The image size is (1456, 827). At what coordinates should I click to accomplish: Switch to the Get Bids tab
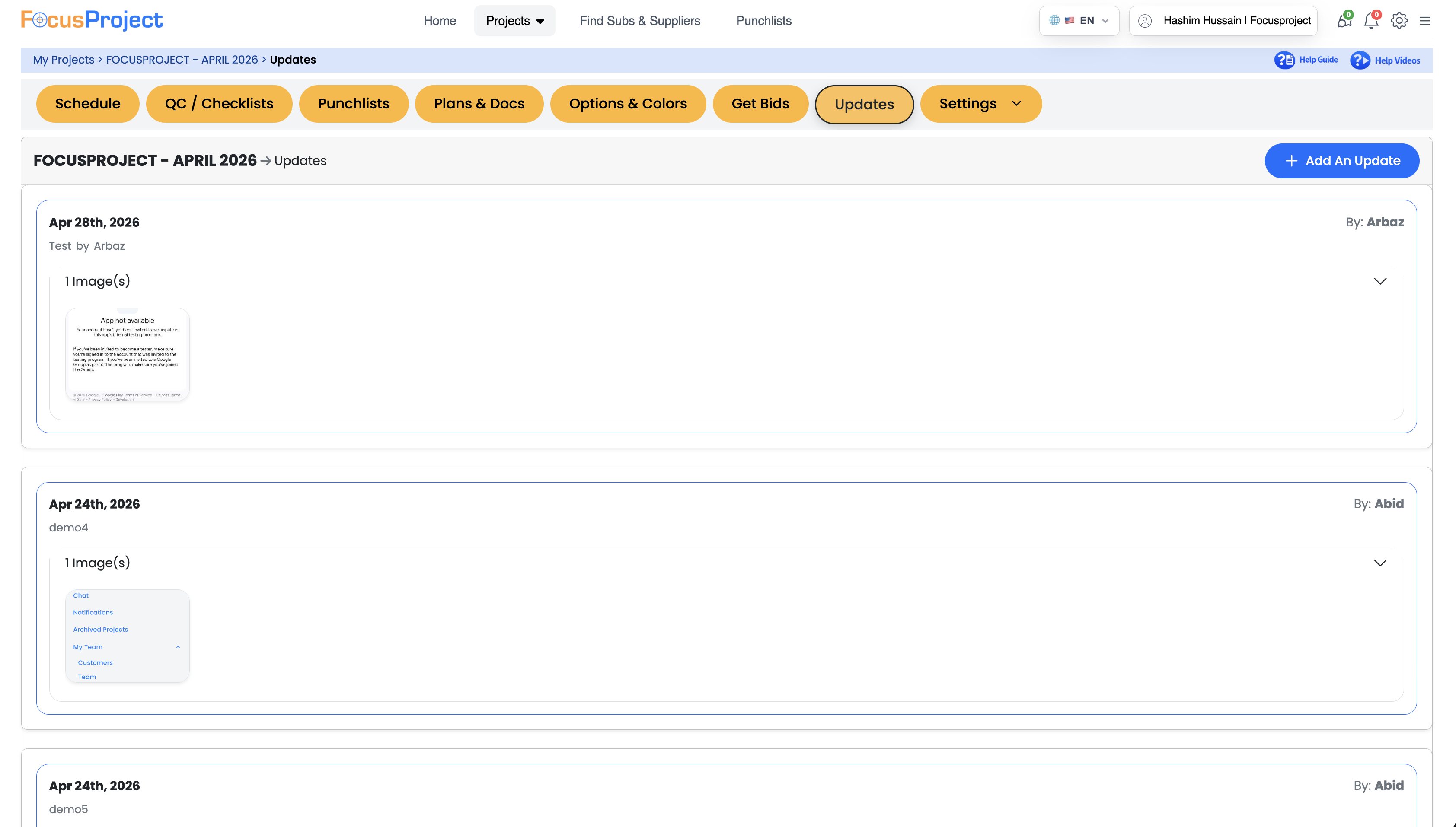pos(760,104)
